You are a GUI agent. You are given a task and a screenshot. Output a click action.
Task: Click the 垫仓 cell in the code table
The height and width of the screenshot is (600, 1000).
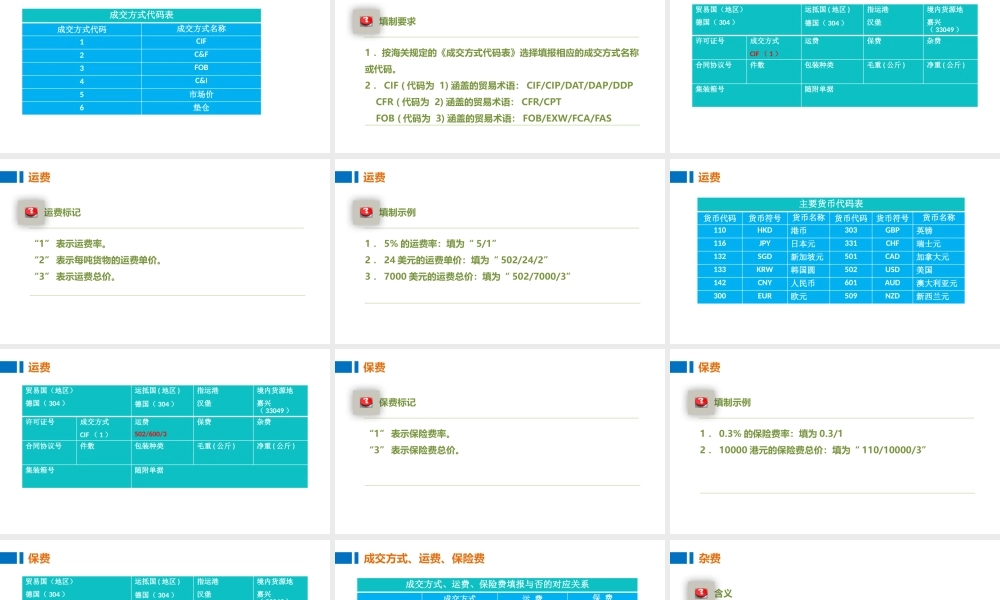pyautogui.click(x=201, y=108)
